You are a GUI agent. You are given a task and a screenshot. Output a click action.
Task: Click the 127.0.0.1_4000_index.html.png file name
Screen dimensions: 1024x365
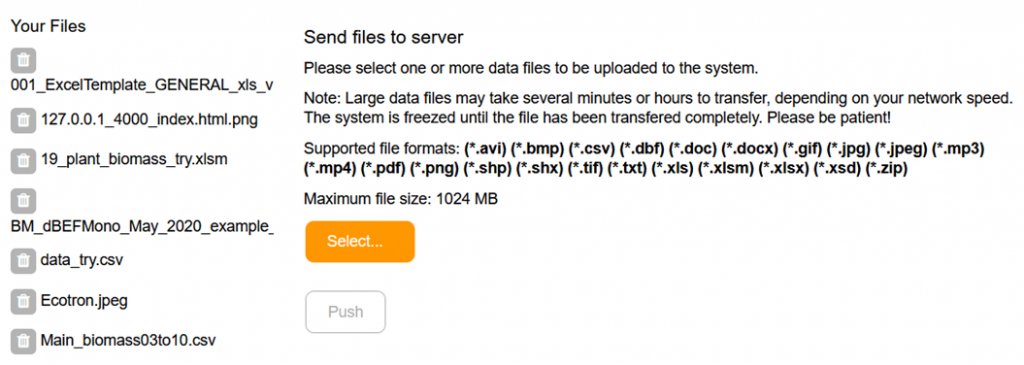149,120
